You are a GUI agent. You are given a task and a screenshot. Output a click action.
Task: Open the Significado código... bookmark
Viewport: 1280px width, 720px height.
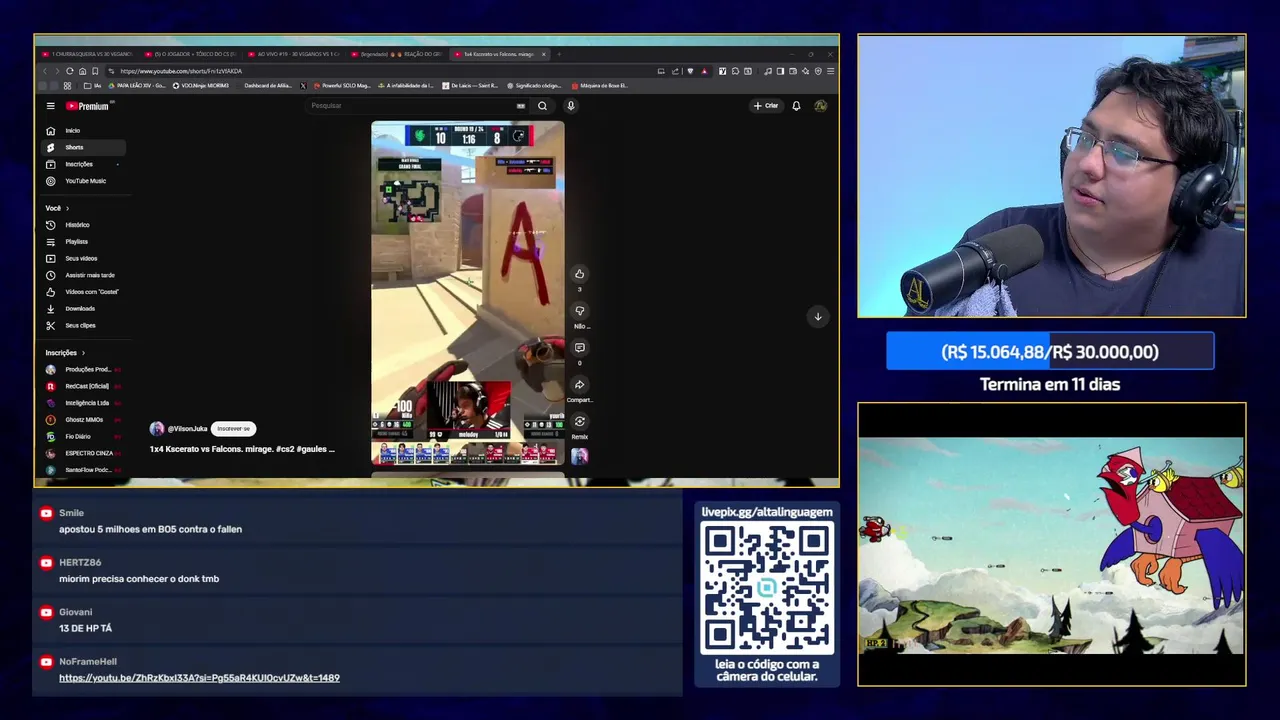click(534, 86)
